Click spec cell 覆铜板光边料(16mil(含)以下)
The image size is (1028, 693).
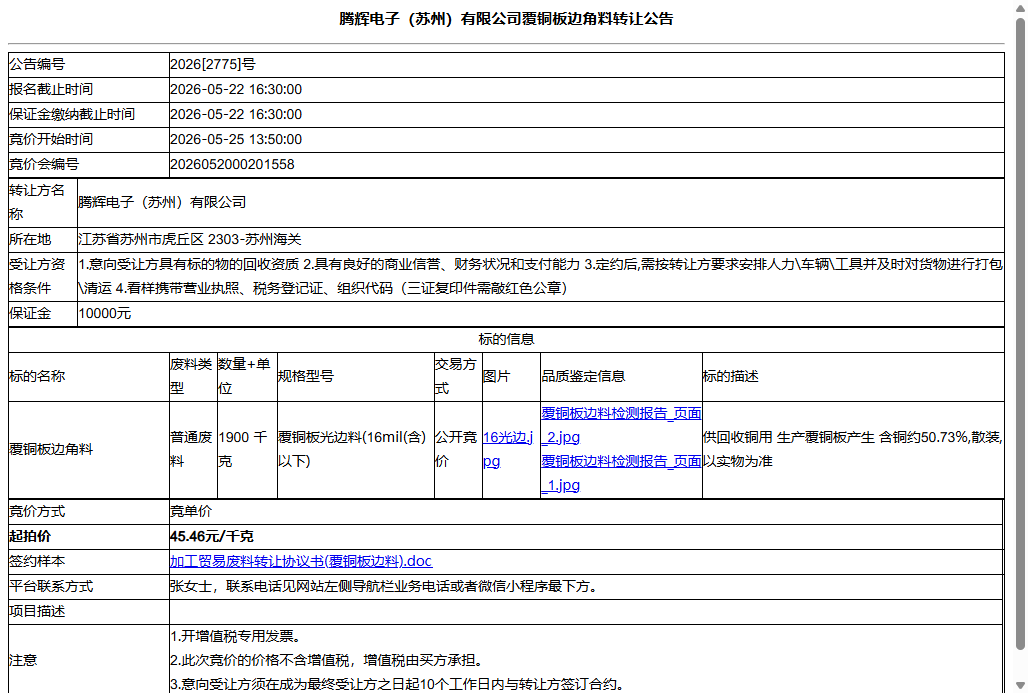355,450
